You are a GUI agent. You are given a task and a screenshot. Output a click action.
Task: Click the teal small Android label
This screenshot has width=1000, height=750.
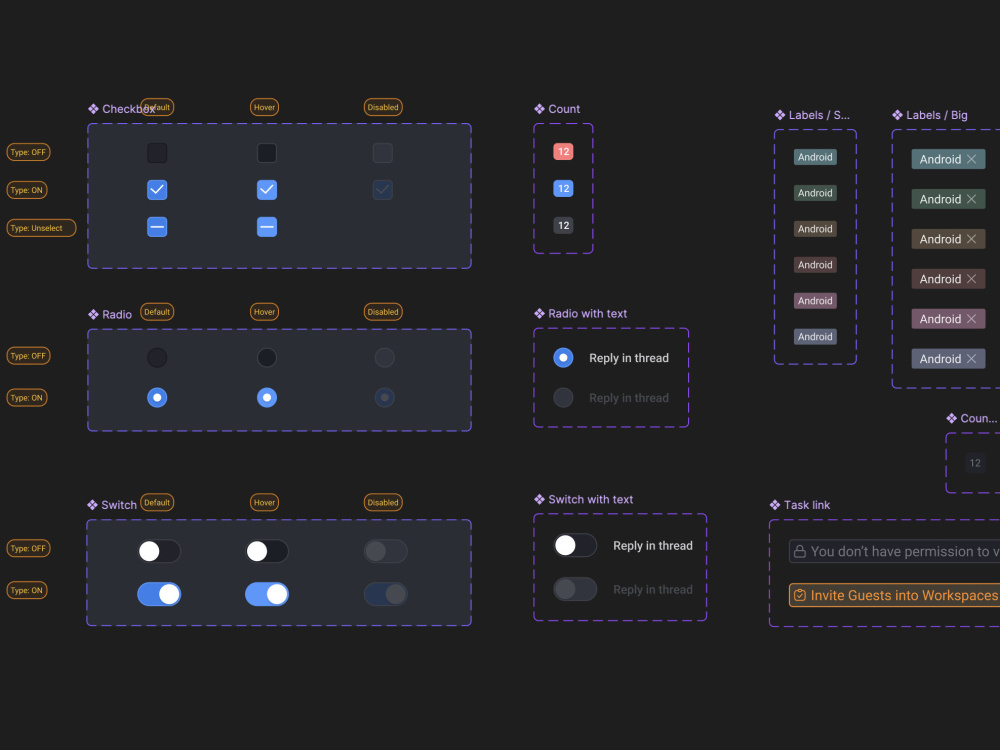pos(815,157)
